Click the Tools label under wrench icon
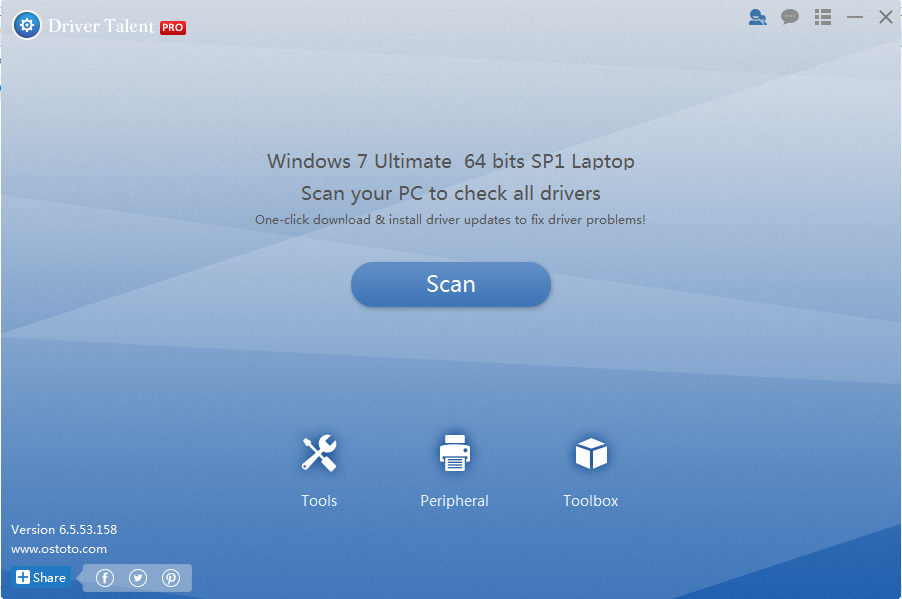 (319, 501)
